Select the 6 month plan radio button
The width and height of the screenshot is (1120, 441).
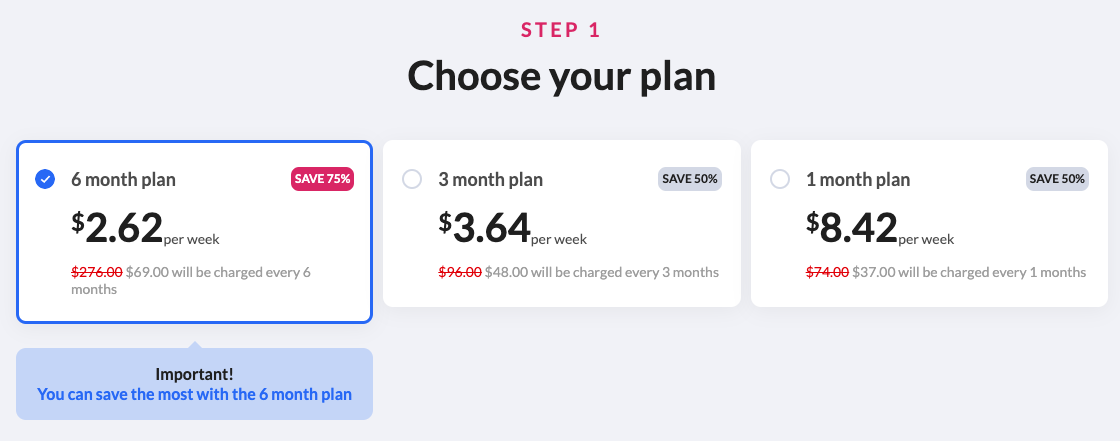coord(44,179)
